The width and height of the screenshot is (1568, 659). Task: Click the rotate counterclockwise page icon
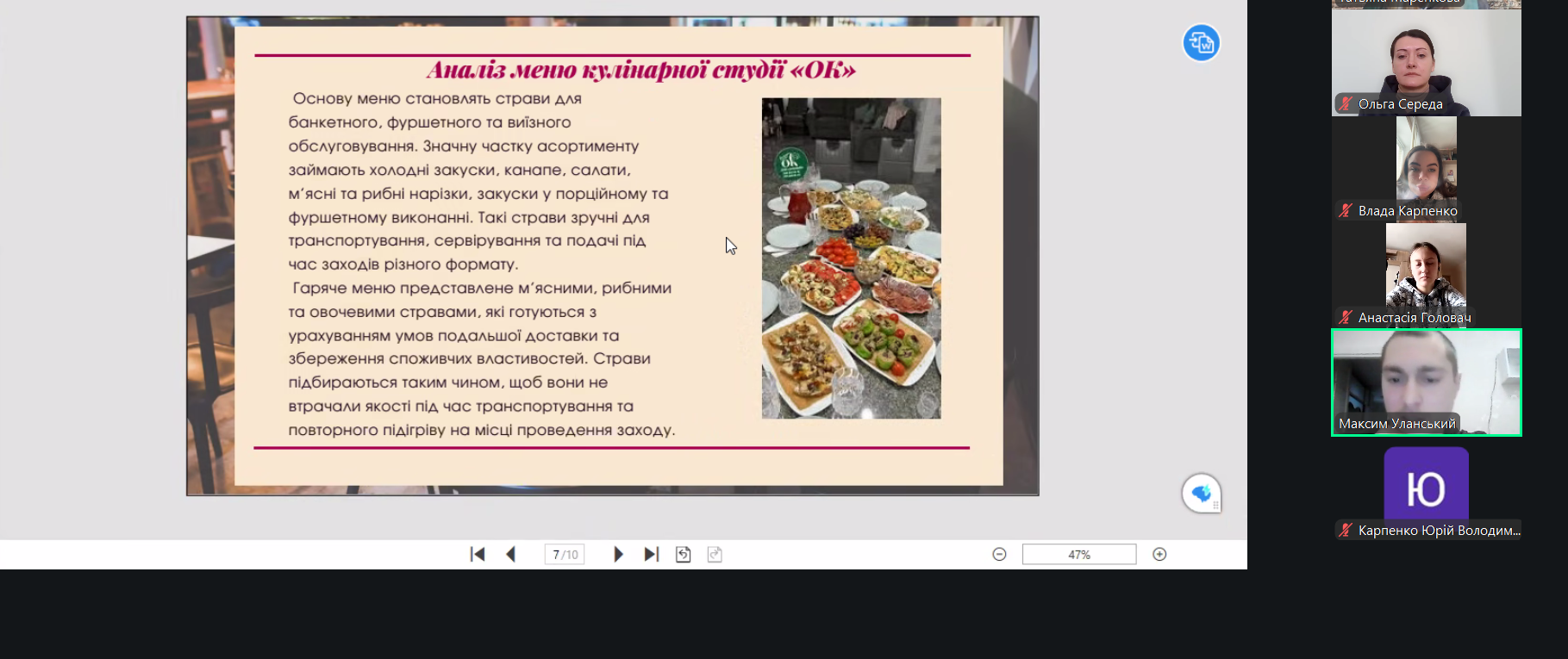[x=684, y=555]
